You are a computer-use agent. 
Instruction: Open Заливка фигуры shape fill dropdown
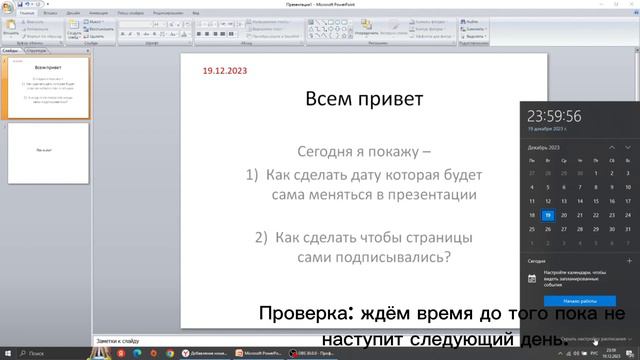(x=429, y=22)
